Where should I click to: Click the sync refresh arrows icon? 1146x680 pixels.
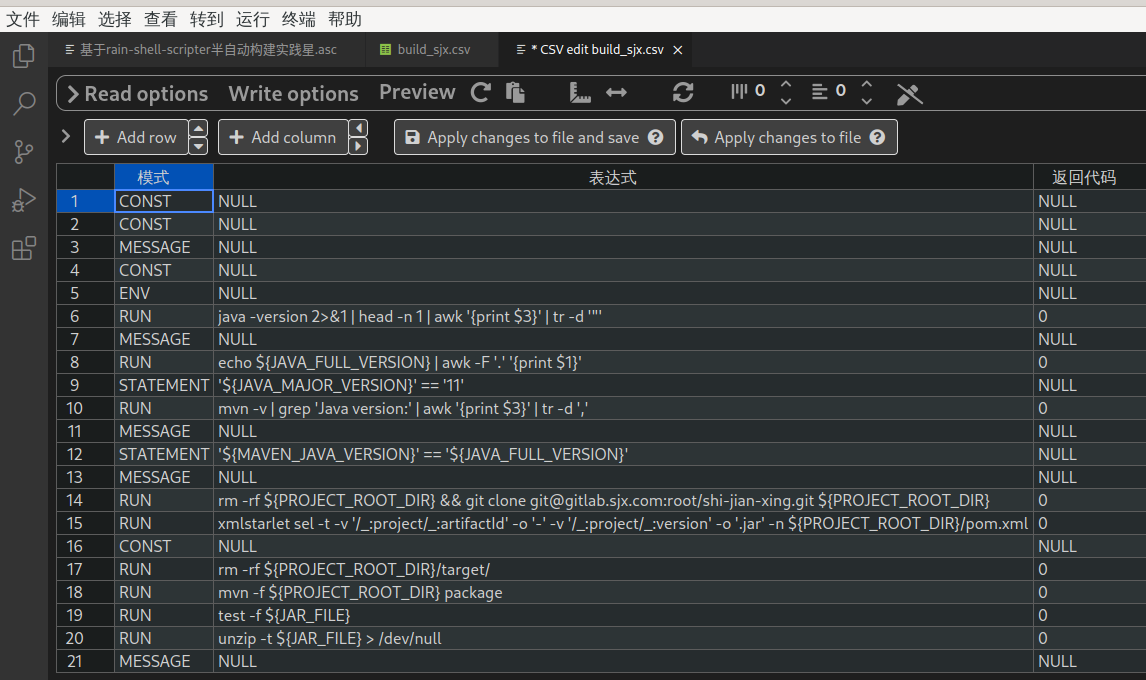click(683, 93)
